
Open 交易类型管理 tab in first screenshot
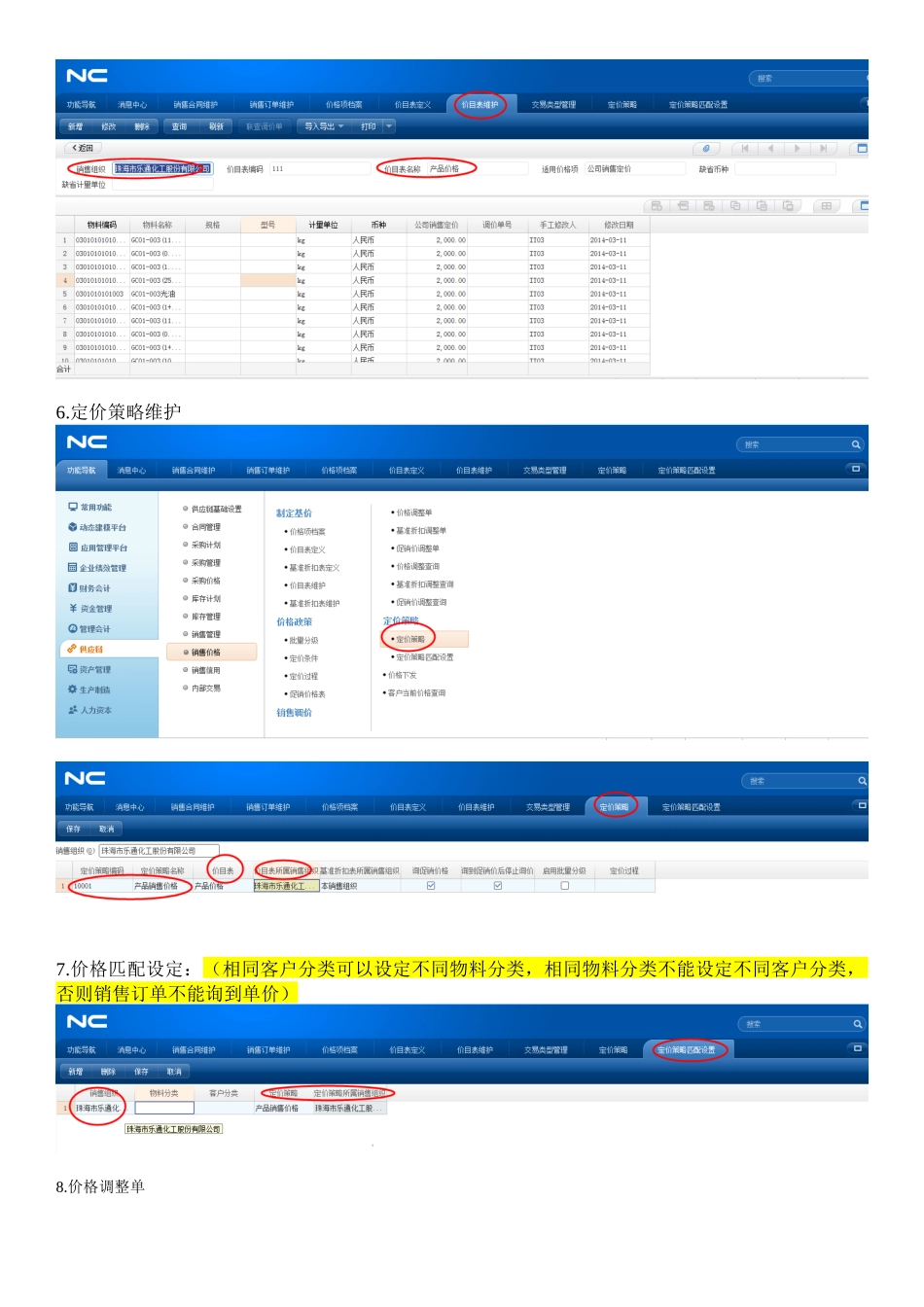(x=553, y=105)
